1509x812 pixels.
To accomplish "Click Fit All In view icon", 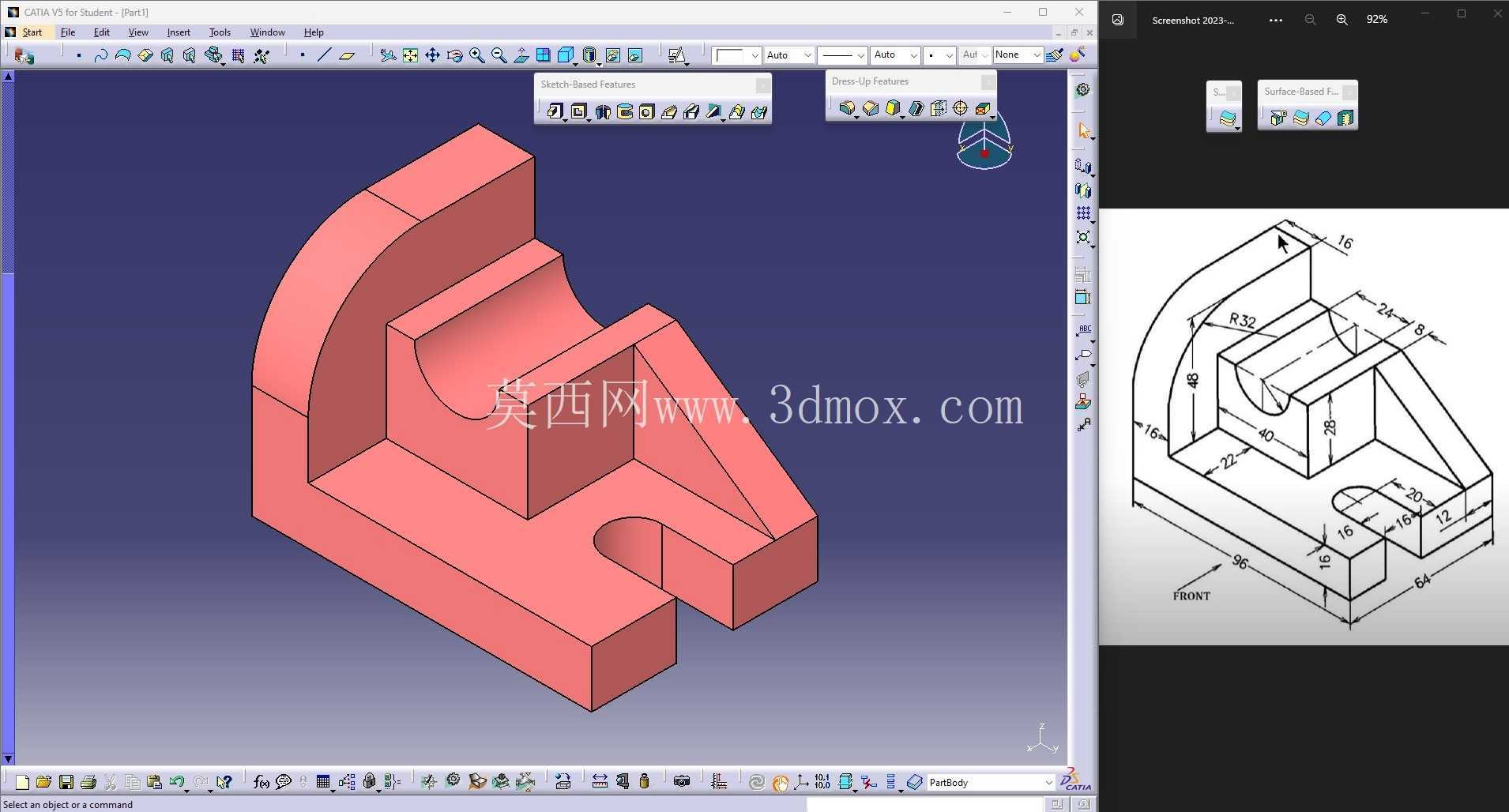I will click(410, 55).
